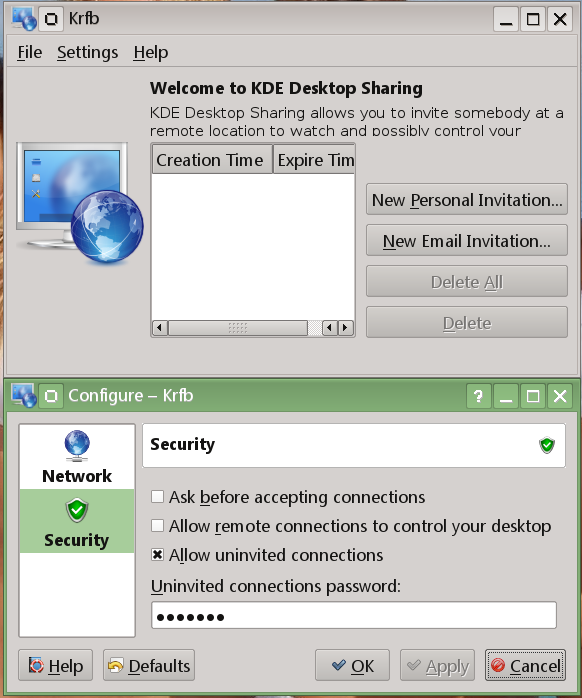Image resolution: width=582 pixels, height=698 pixels.
Task: Click the app icon in Configure dialog titlebar
Action: [24, 396]
